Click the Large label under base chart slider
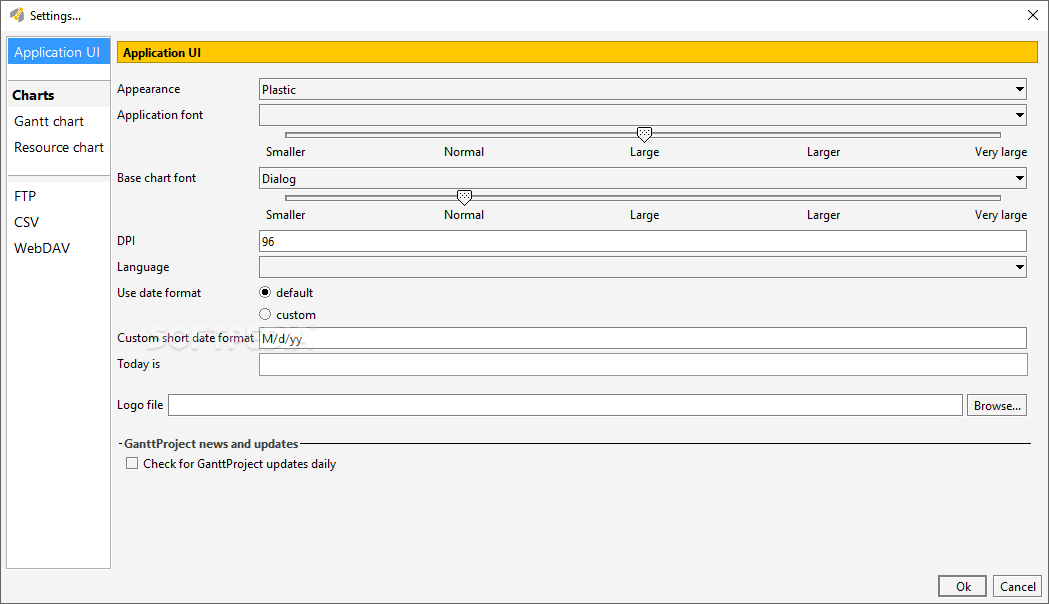Image resolution: width=1049 pixels, height=604 pixels. [644, 215]
